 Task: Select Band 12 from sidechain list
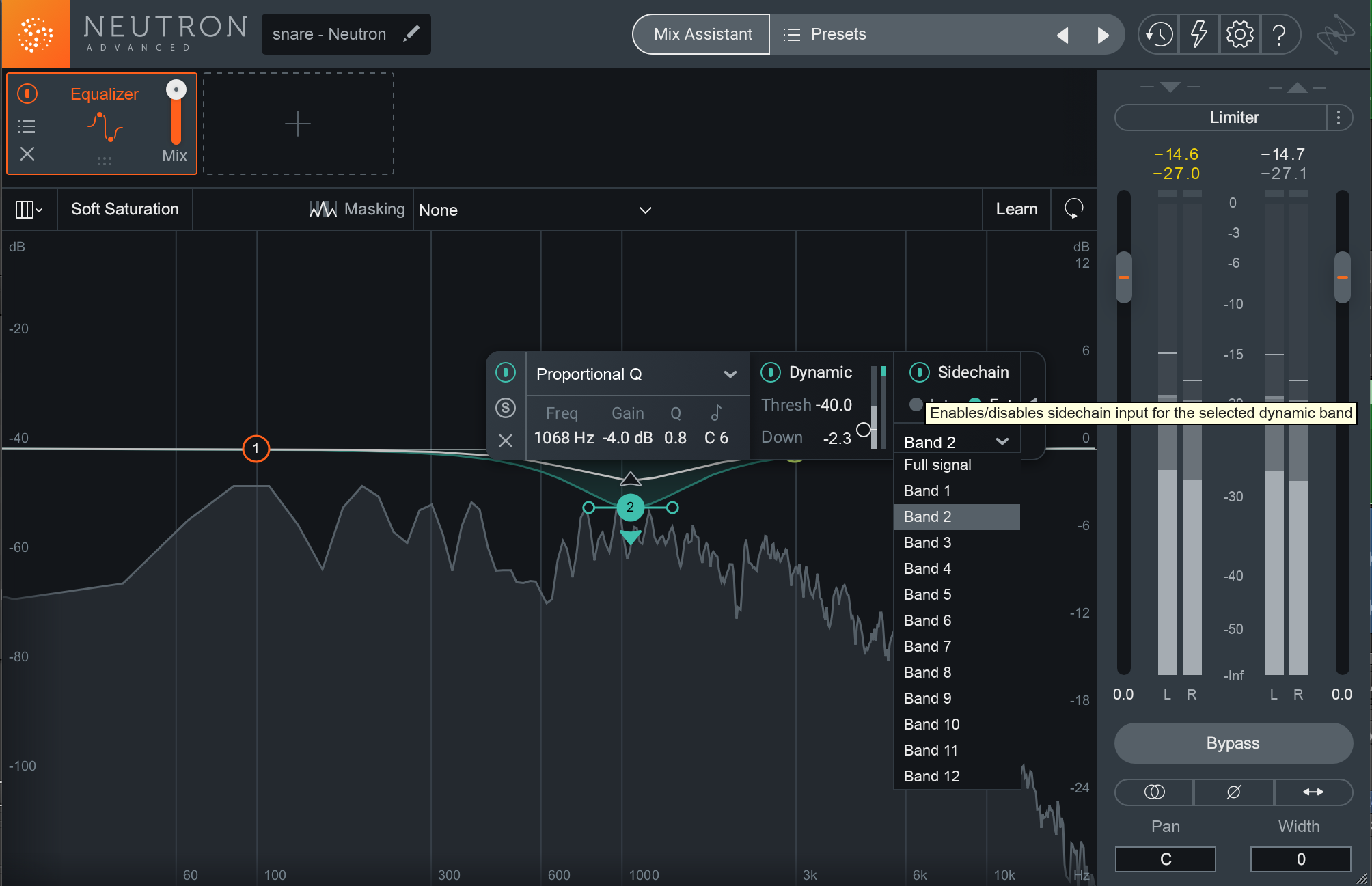(x=957, y=777)
